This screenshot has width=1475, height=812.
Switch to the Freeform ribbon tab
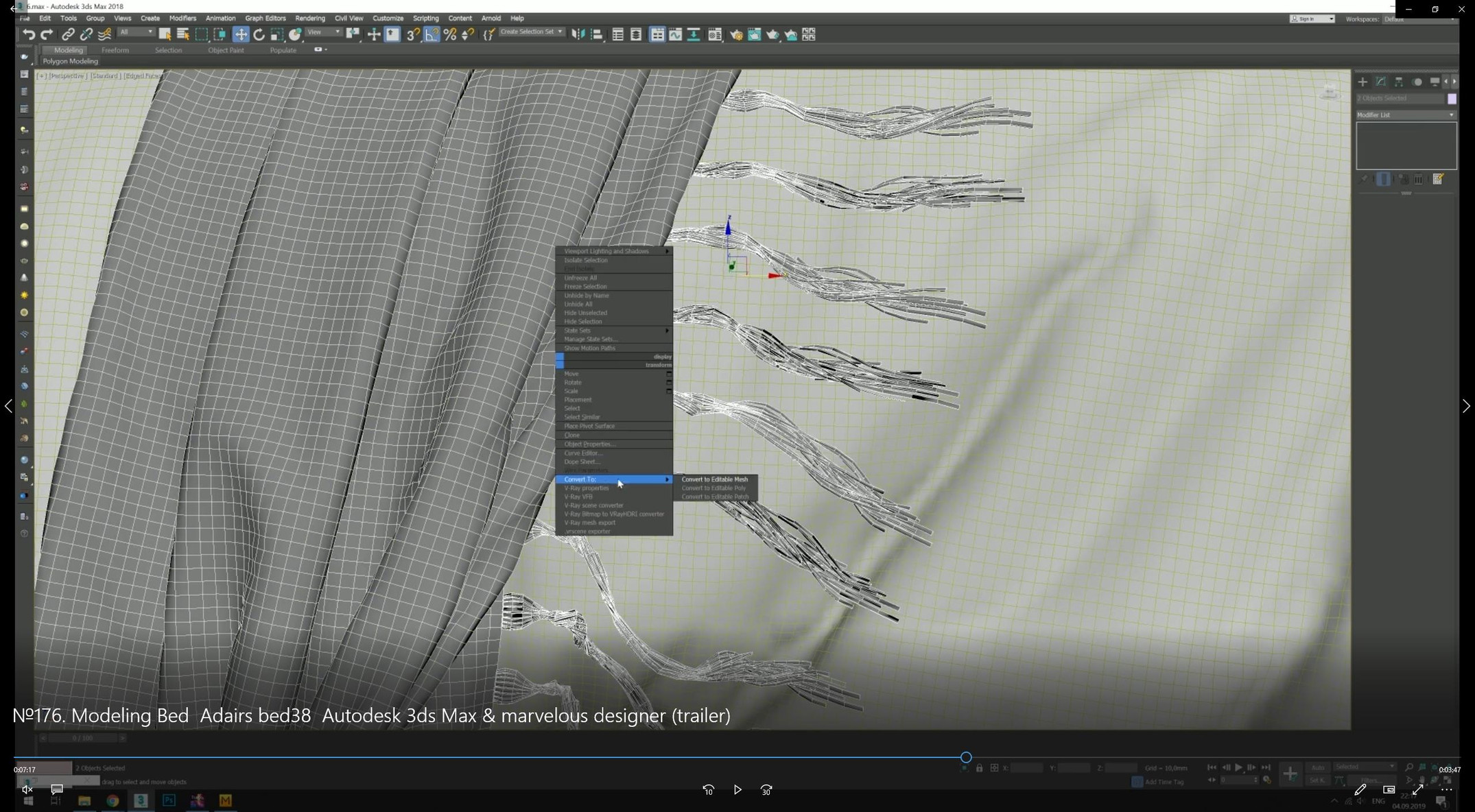[115, 50]
